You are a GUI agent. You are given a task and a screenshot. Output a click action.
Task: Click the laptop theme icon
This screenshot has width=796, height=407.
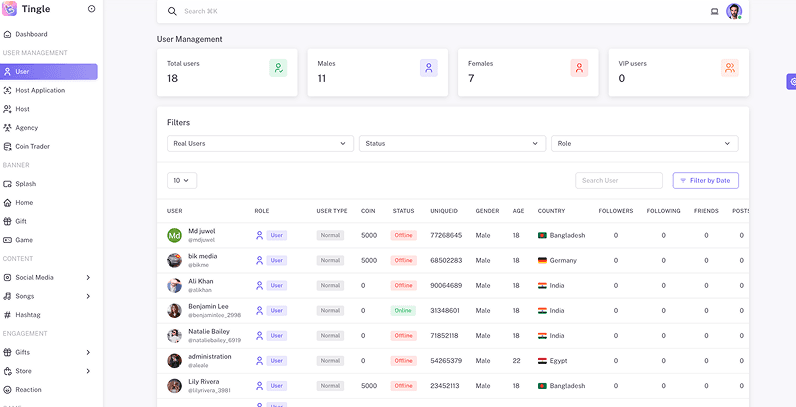pyautogui.click(x=714, y=12)
